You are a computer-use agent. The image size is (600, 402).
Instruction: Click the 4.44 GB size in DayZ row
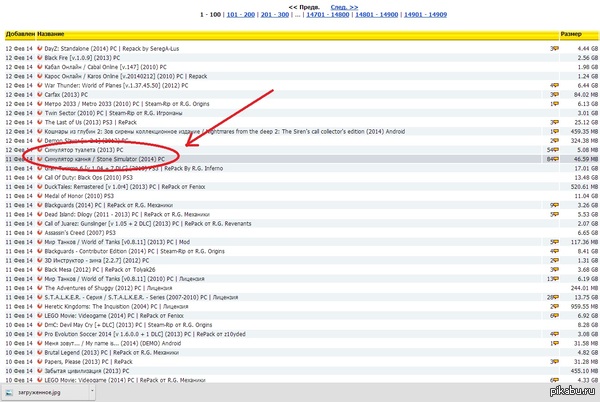coord(588,49)
